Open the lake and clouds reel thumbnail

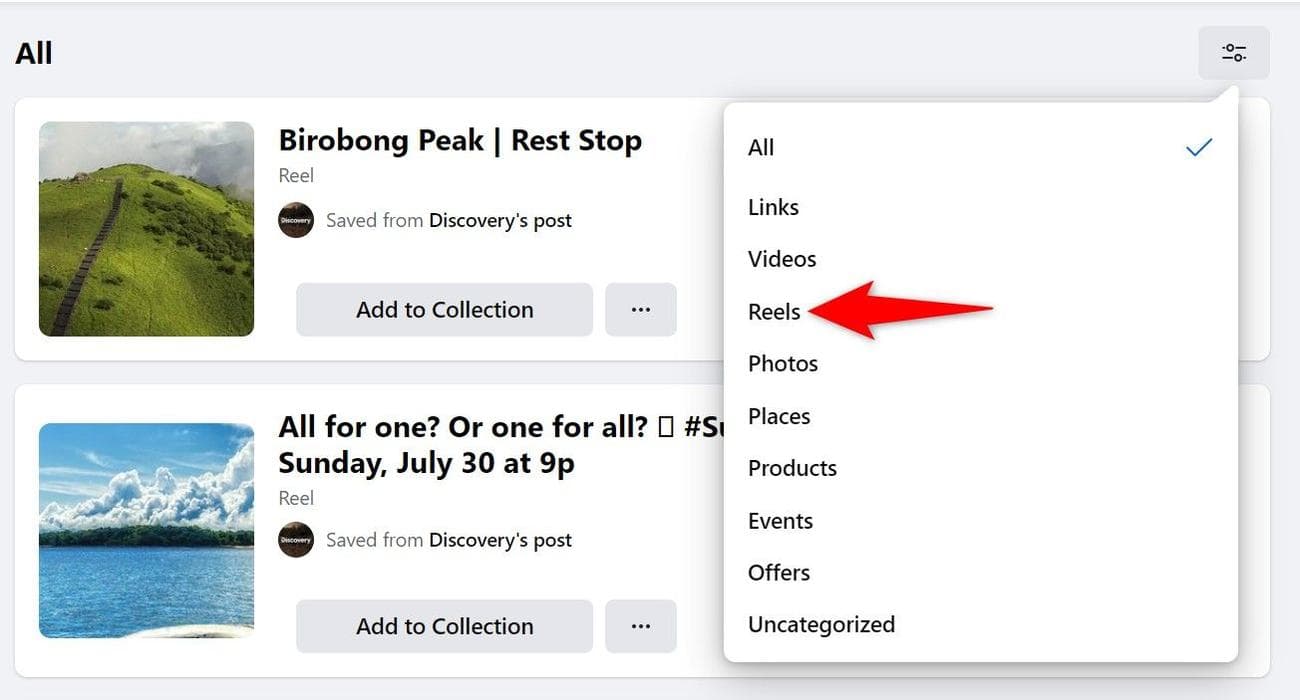pyautogui.click(x=146, y=530)
